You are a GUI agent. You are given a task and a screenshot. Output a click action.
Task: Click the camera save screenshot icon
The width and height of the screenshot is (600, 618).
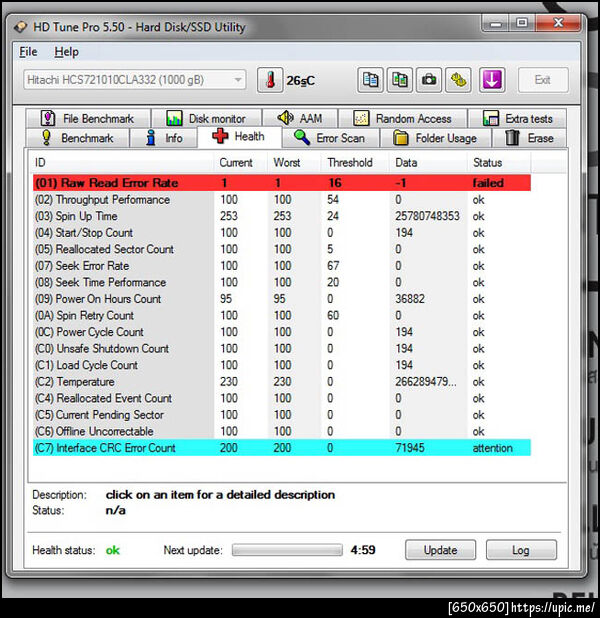pyautogui.click(x=429, y=80)
